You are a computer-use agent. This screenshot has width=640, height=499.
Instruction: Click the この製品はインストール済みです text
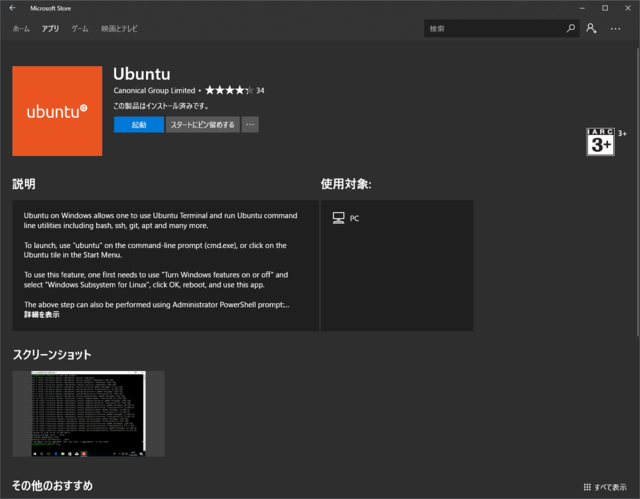point(161,106)
